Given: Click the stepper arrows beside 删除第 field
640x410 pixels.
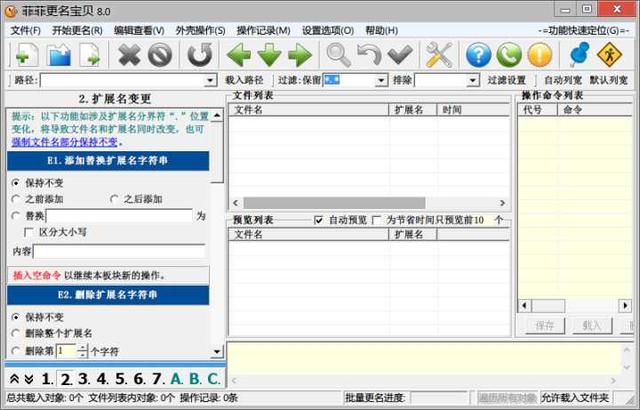Looking at the screenshot, I should [x=82, y=351].
